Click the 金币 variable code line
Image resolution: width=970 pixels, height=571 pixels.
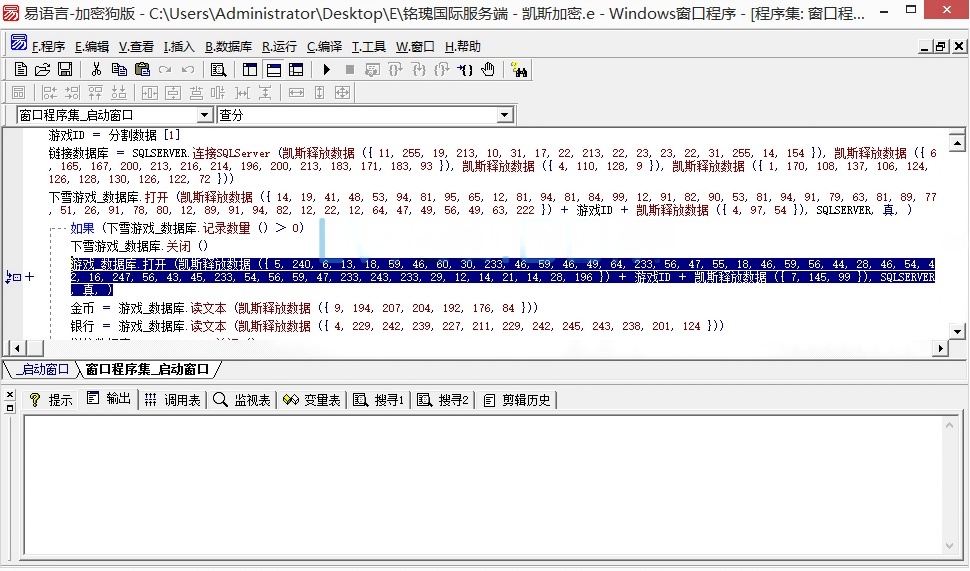click(304, 308)
